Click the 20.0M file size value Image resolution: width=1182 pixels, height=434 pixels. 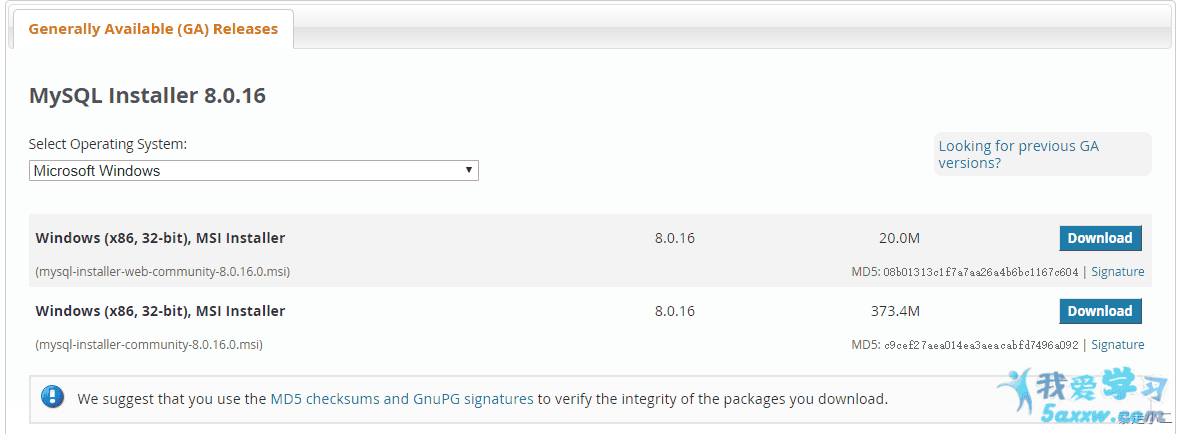(x=899, y=238)
